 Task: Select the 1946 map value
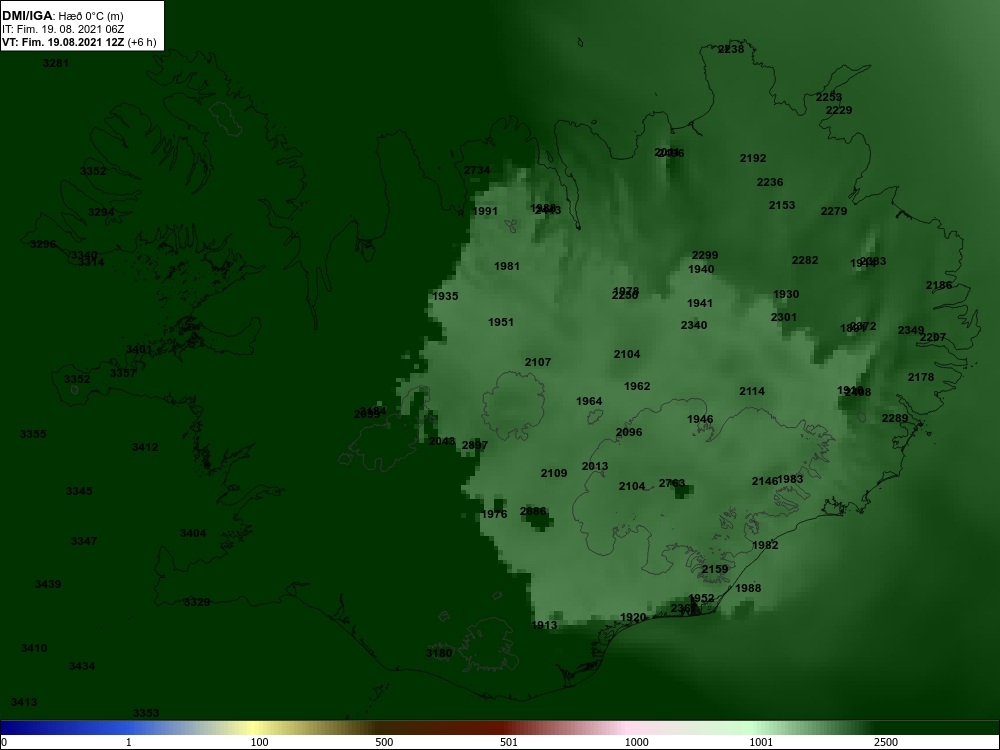click(x=700, y=420)
